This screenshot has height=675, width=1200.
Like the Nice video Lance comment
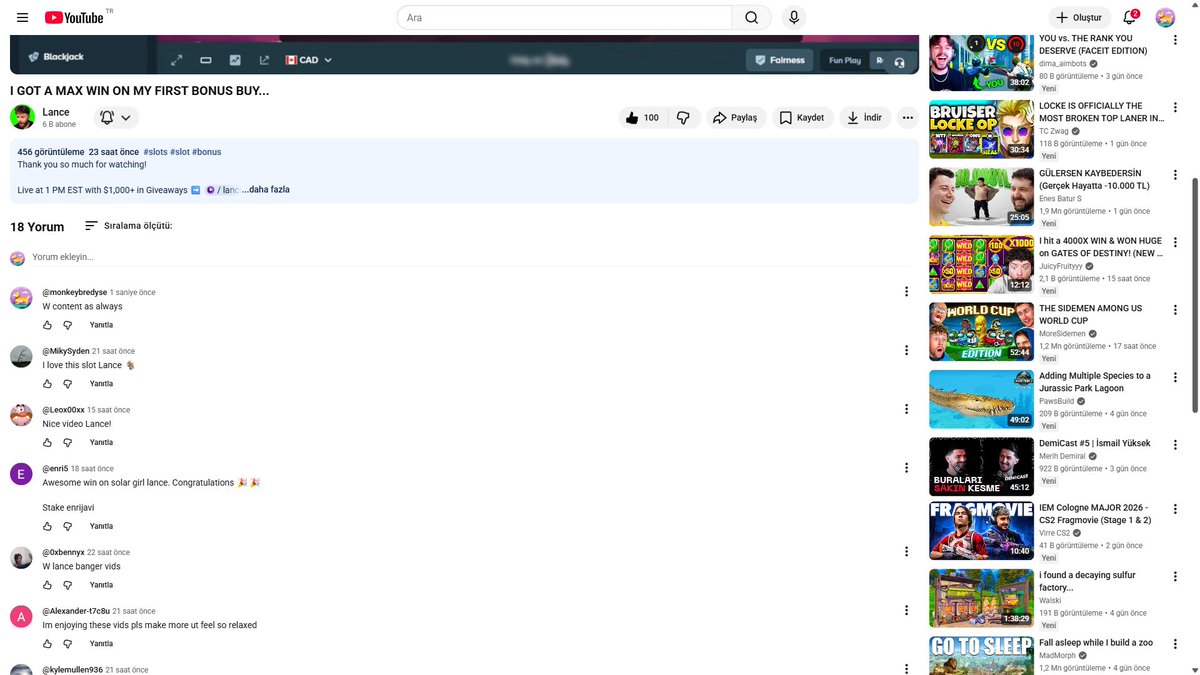pos(47,442)
